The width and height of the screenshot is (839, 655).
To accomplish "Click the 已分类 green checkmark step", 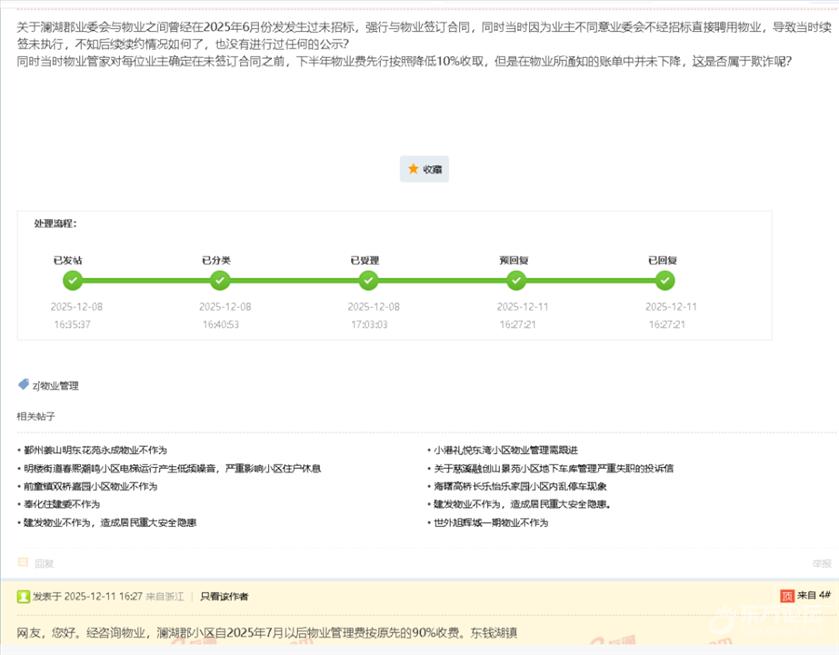I will click(x=220, y=281).
